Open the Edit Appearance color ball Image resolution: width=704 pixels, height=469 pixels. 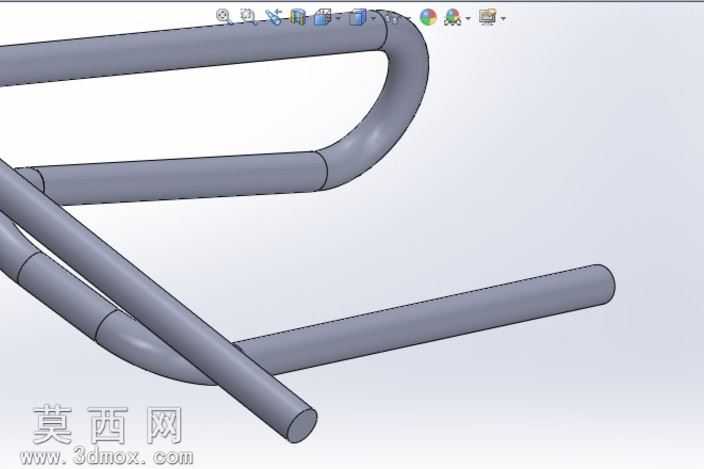(428, 18)
